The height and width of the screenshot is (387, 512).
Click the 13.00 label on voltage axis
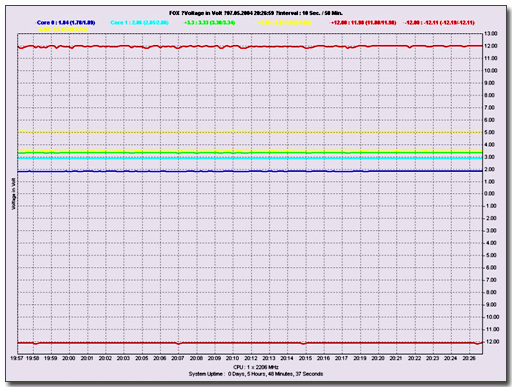[x=491, y=34]
